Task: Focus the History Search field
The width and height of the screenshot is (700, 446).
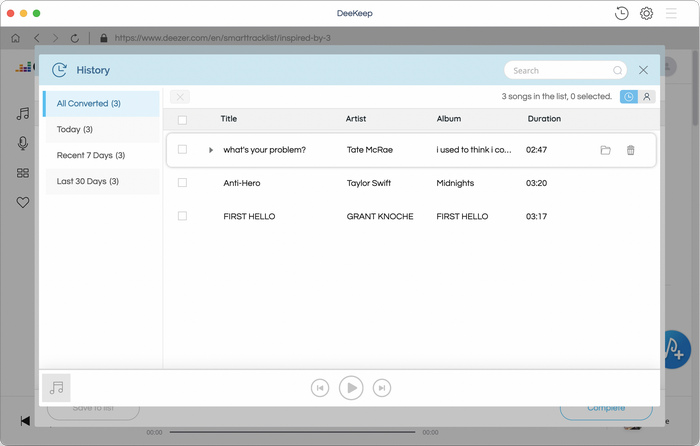Action: click(565, 71)
